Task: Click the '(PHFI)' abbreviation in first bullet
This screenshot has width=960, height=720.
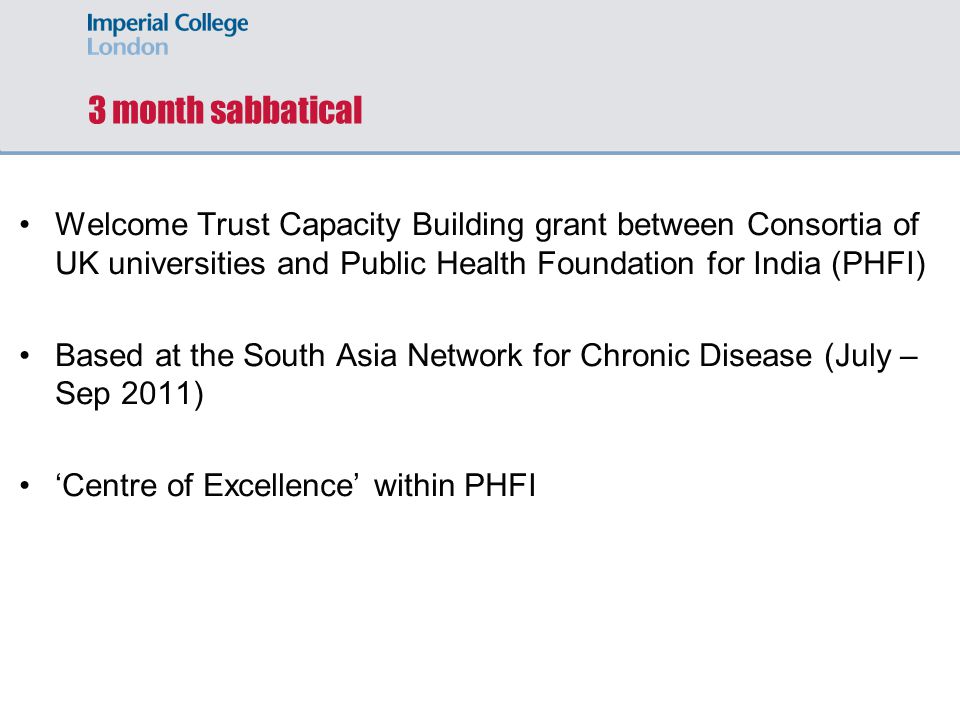Action: [x=879, y=264]
